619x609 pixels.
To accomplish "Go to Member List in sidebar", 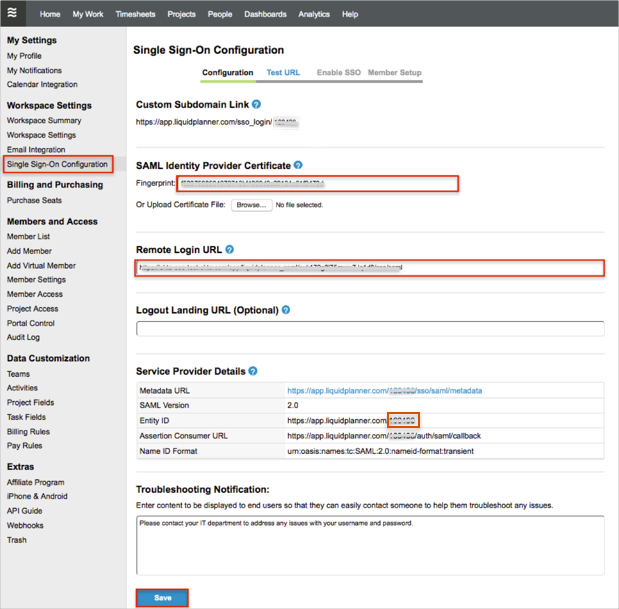I will (x=28, y=237).
